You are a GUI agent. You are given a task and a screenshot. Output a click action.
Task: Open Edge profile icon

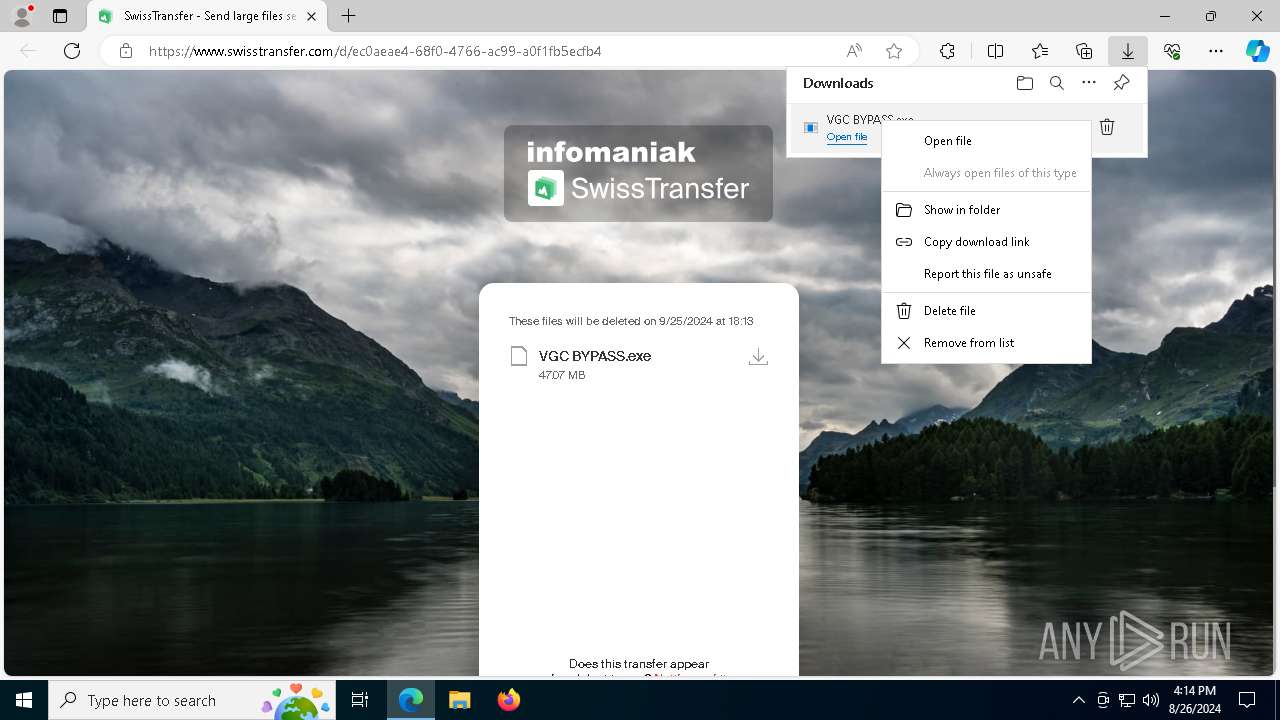click(x=22, y=16)
